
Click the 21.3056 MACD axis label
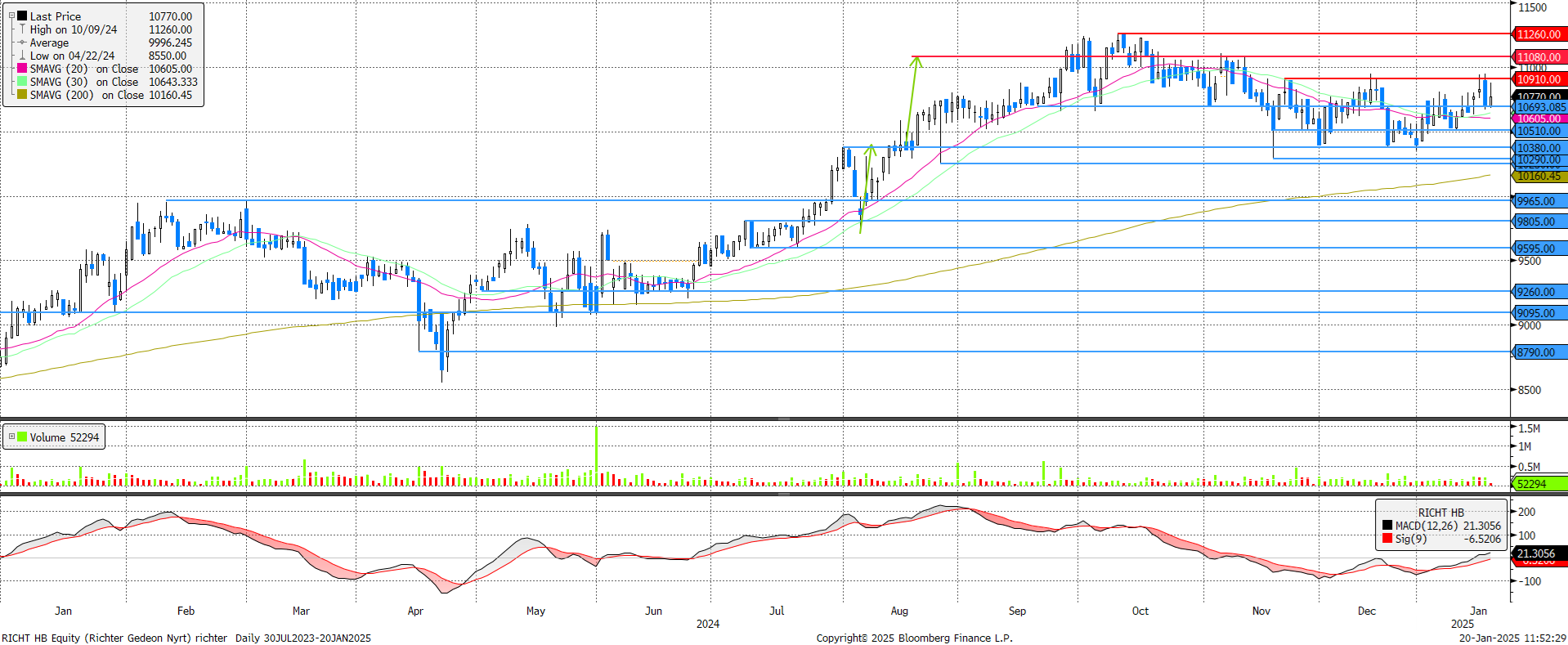[1539, 553]
